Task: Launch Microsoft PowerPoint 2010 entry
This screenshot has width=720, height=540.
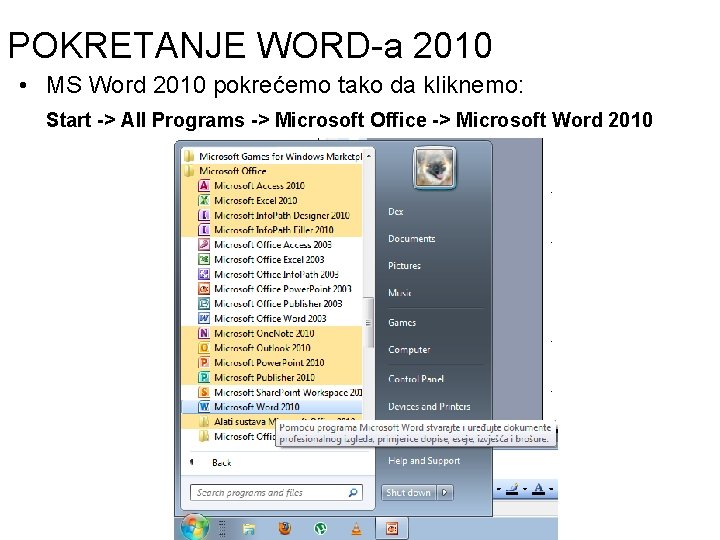Action: coord(272,363)
